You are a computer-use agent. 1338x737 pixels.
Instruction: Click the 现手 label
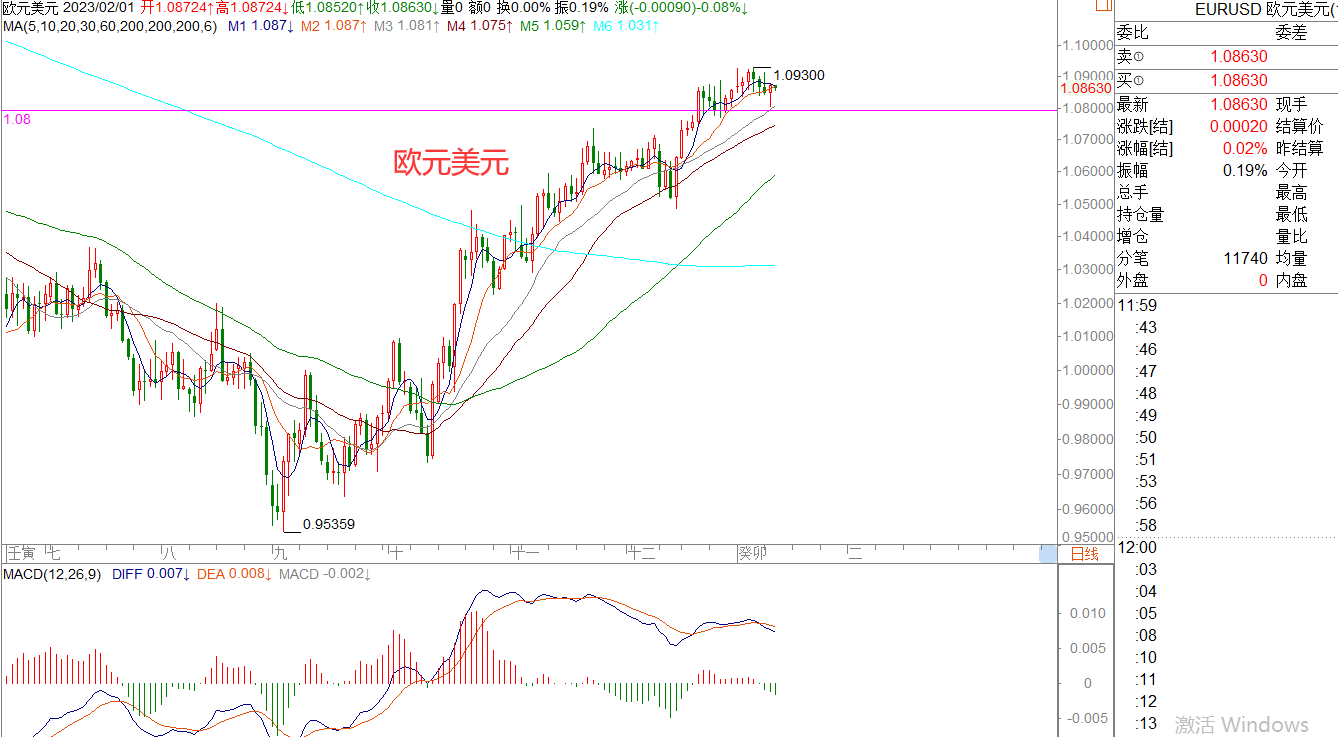click(1291, 104)
